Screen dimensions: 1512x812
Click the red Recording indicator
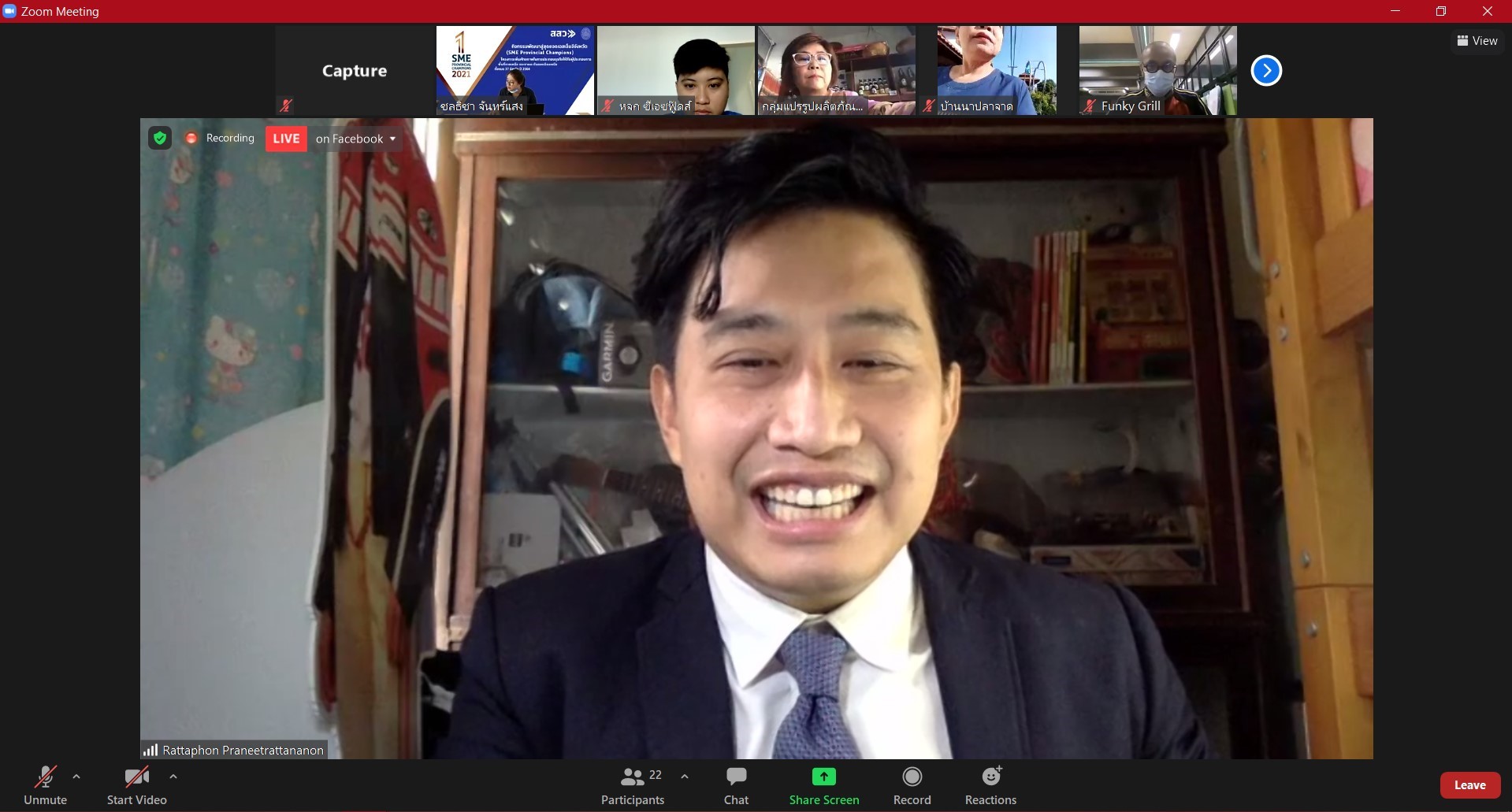[191, 139]
